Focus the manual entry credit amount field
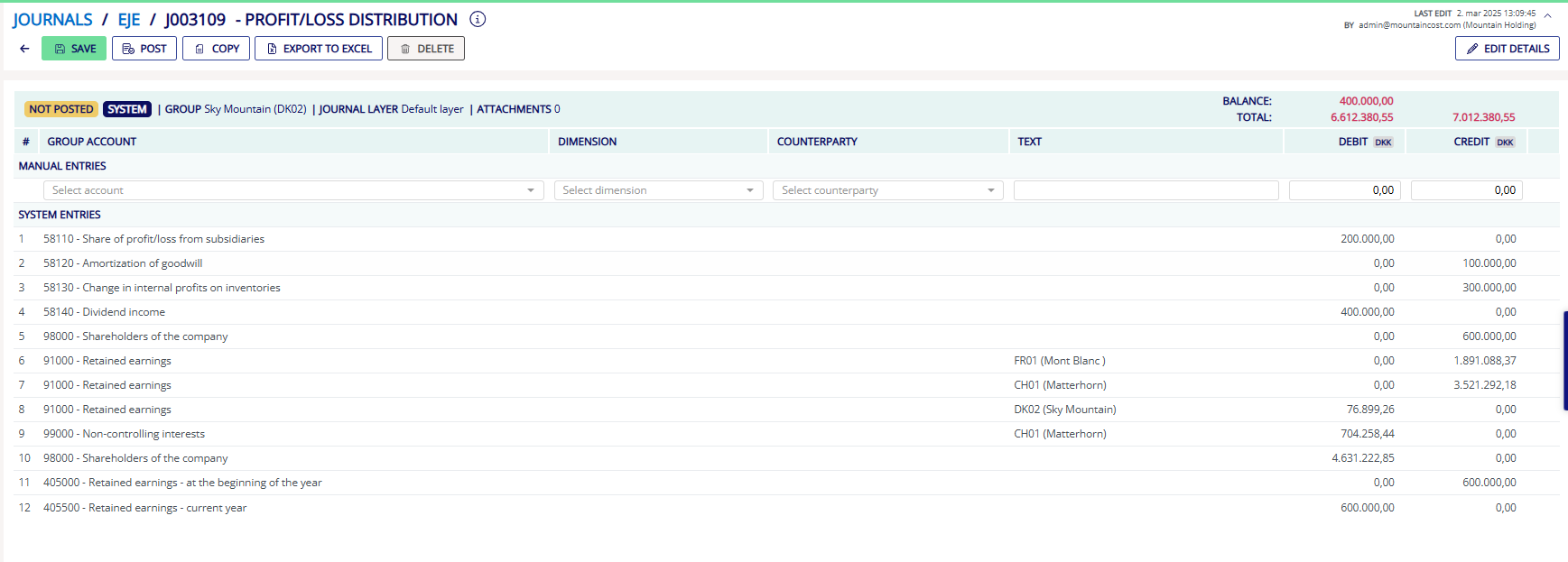The width and height of the screenshot is (1568, 562). [1467, 190]
